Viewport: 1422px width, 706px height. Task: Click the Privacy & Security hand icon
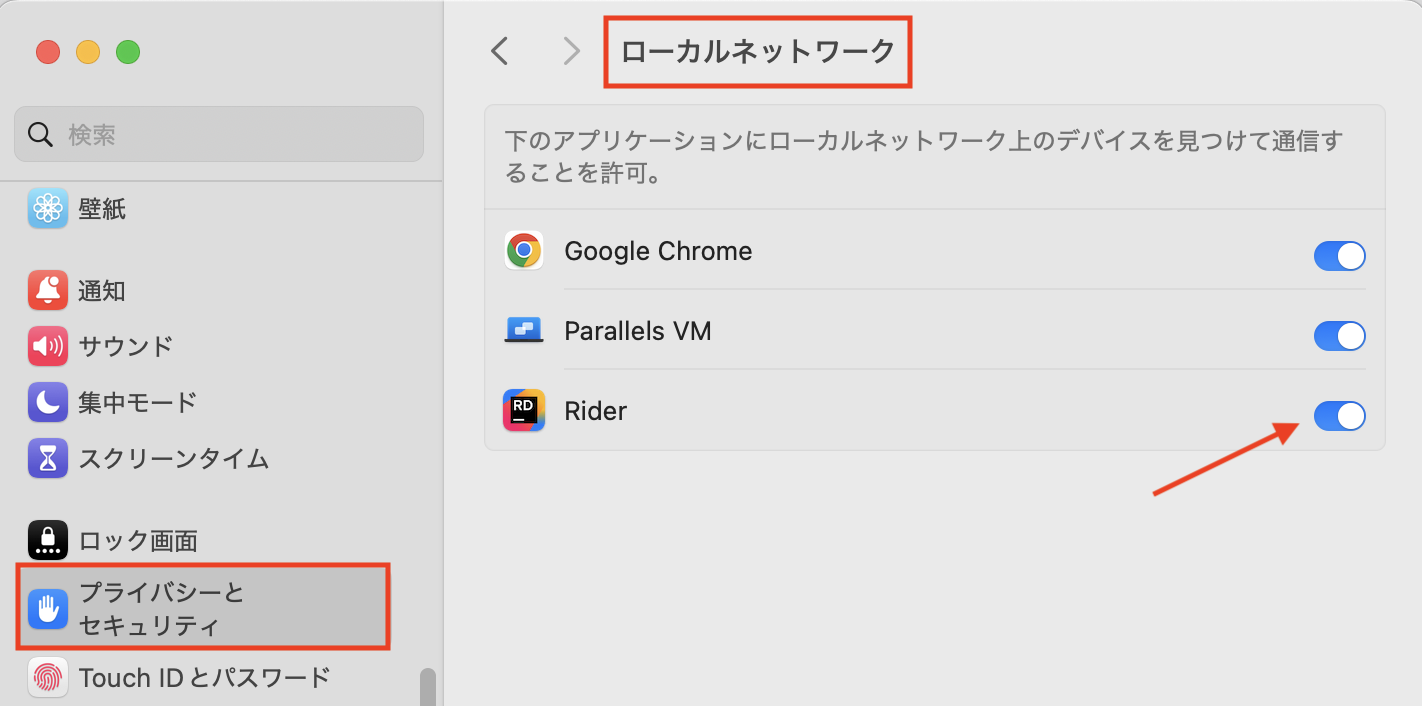point(48,609)
